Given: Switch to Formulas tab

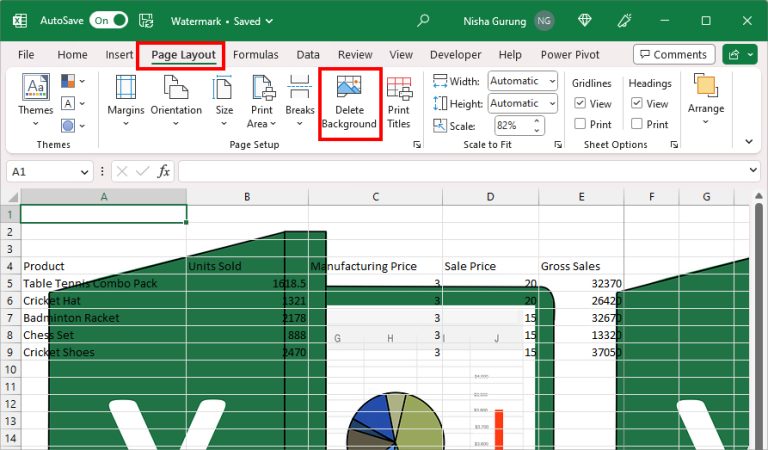Looking at the screenshot, I should [256, 54].
